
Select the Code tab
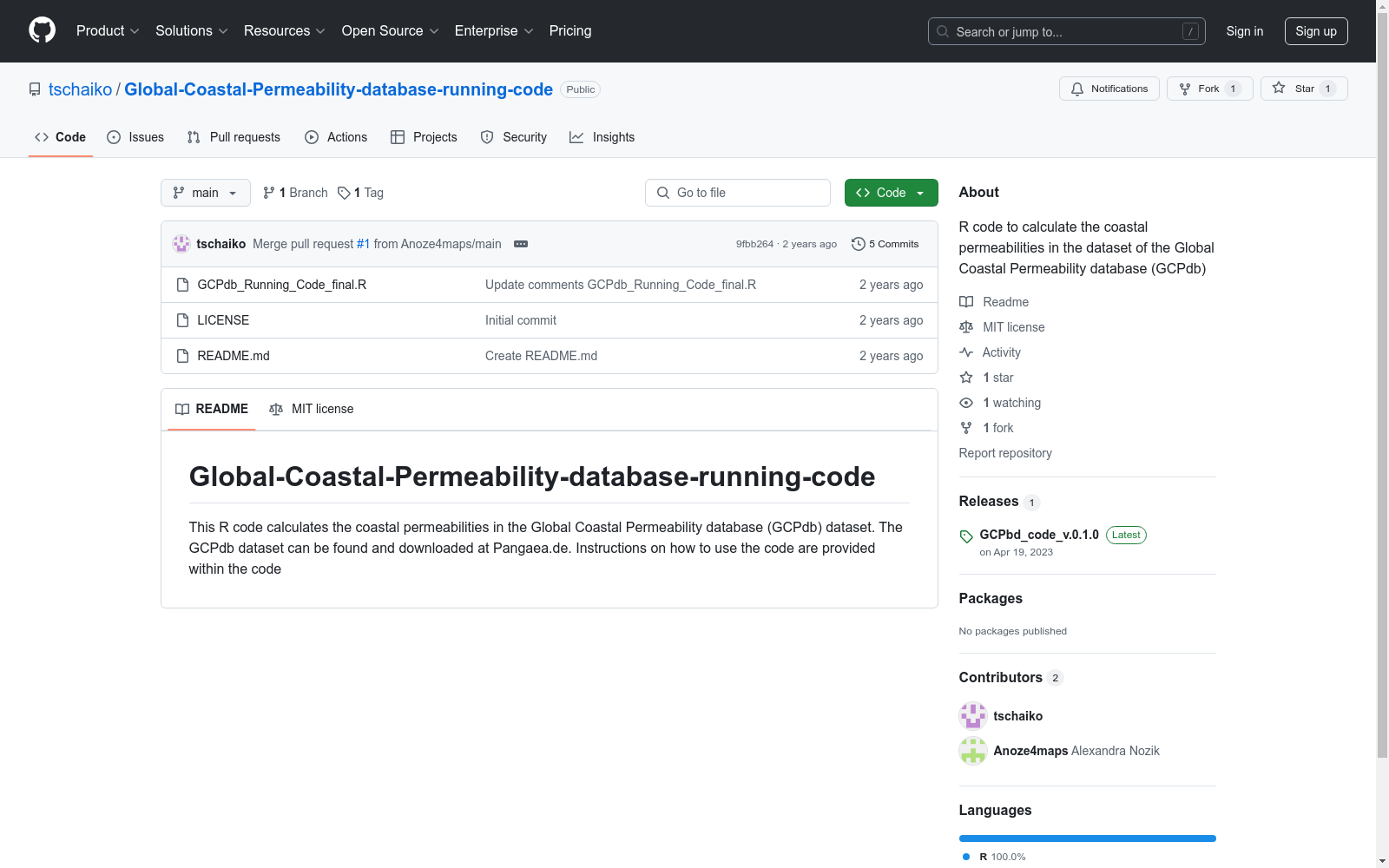(x=61, y=137)
